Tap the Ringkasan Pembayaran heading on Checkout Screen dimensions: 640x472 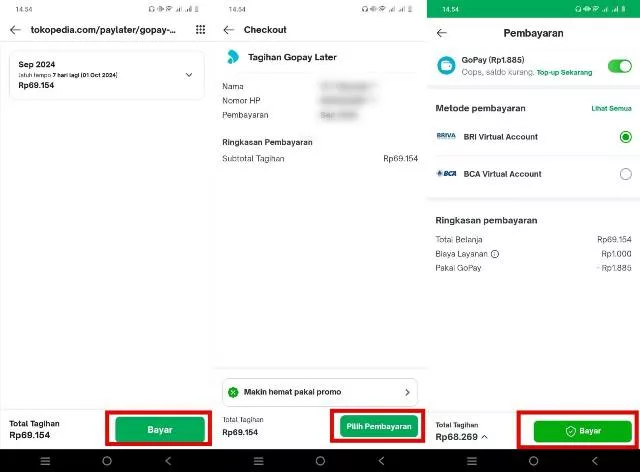pyautogui.click(x=267, y=142)
